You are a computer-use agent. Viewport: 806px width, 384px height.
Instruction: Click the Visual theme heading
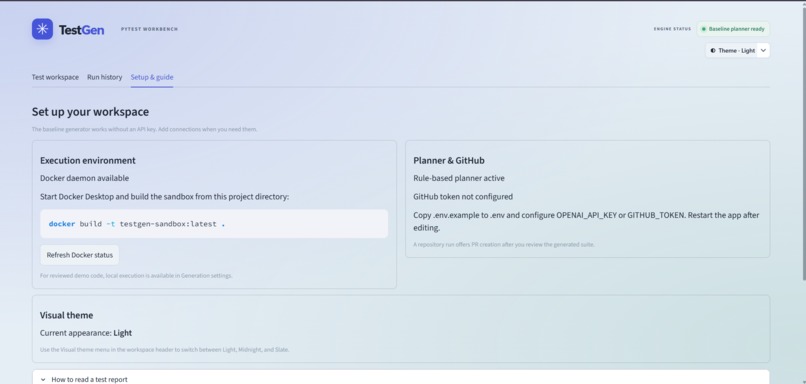pyautogui.click(x=66, y=315)
